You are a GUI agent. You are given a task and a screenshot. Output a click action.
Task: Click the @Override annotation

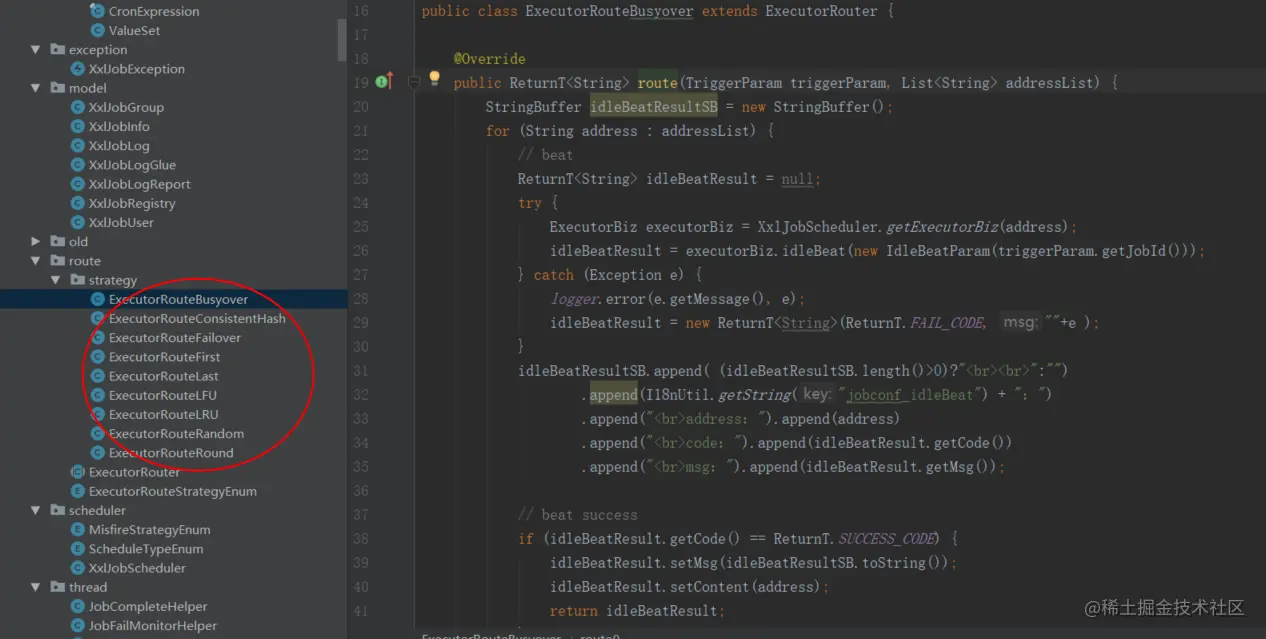pos(489,59)
